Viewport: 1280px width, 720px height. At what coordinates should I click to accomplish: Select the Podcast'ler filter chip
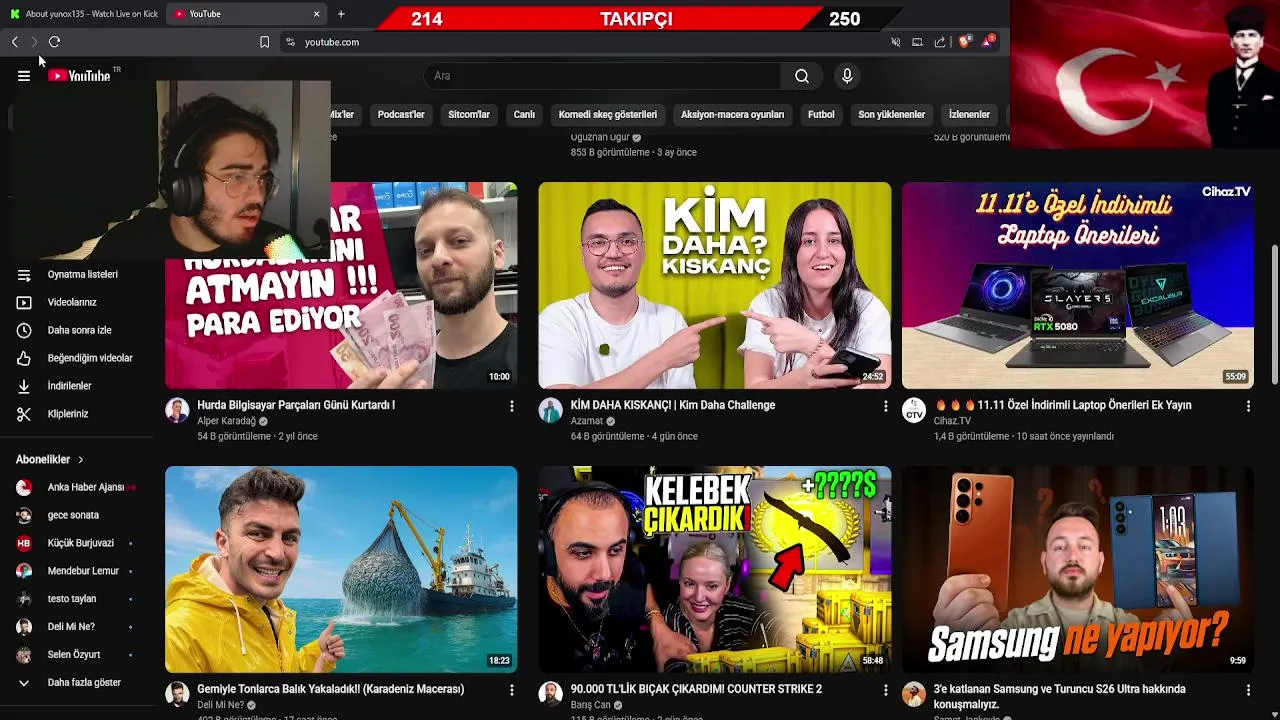pyautogui.click(x=401, y=115)
